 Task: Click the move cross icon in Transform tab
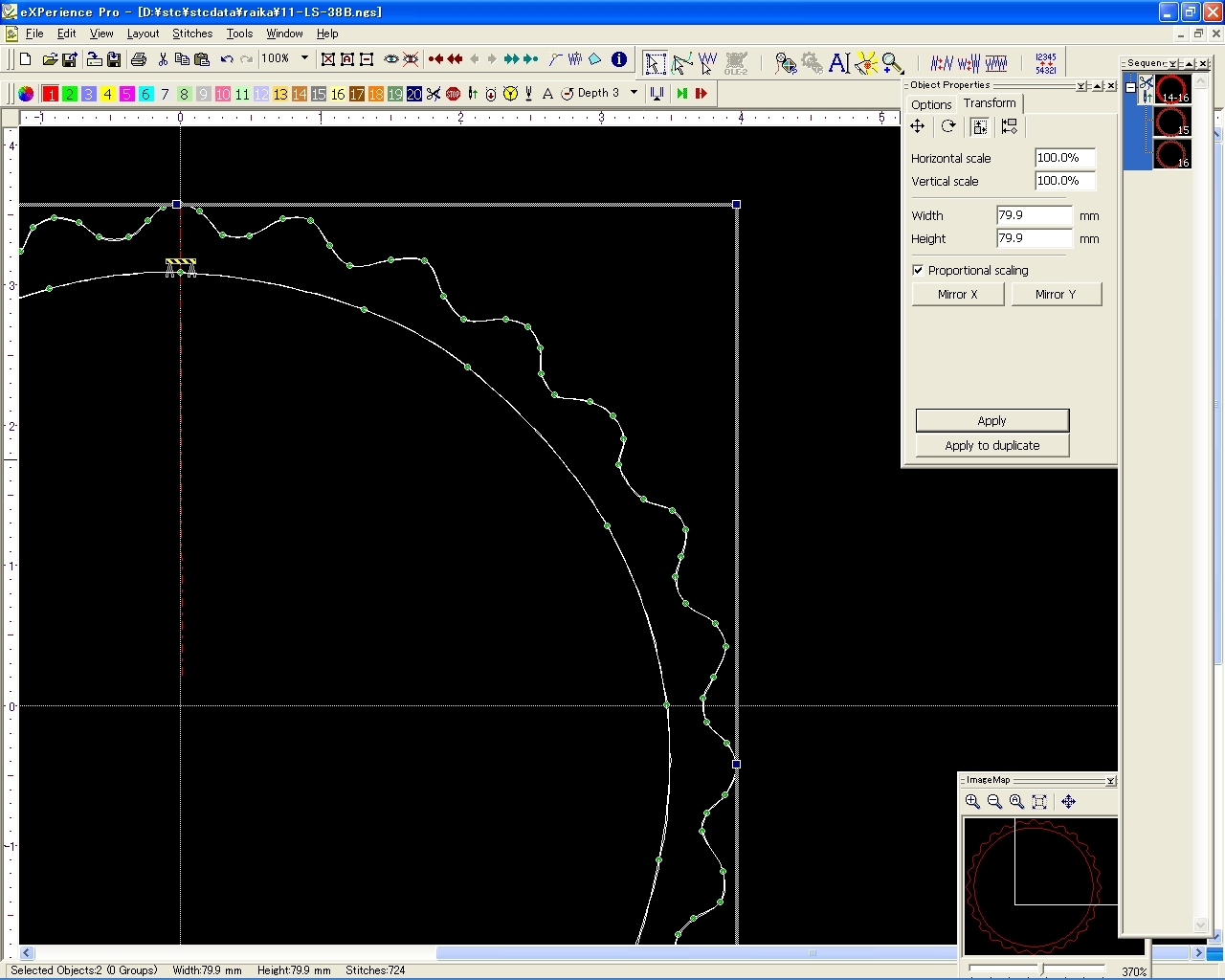click(x=918, y=126)
